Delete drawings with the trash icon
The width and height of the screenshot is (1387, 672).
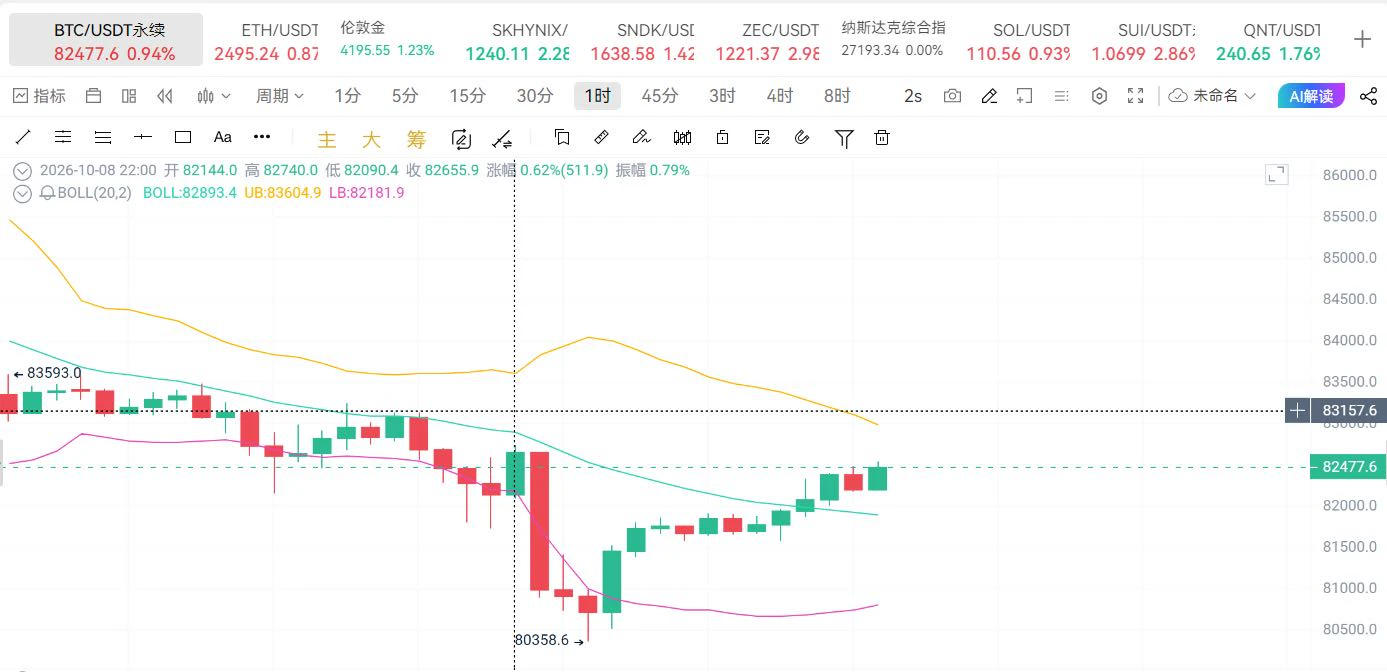(882, 138)
